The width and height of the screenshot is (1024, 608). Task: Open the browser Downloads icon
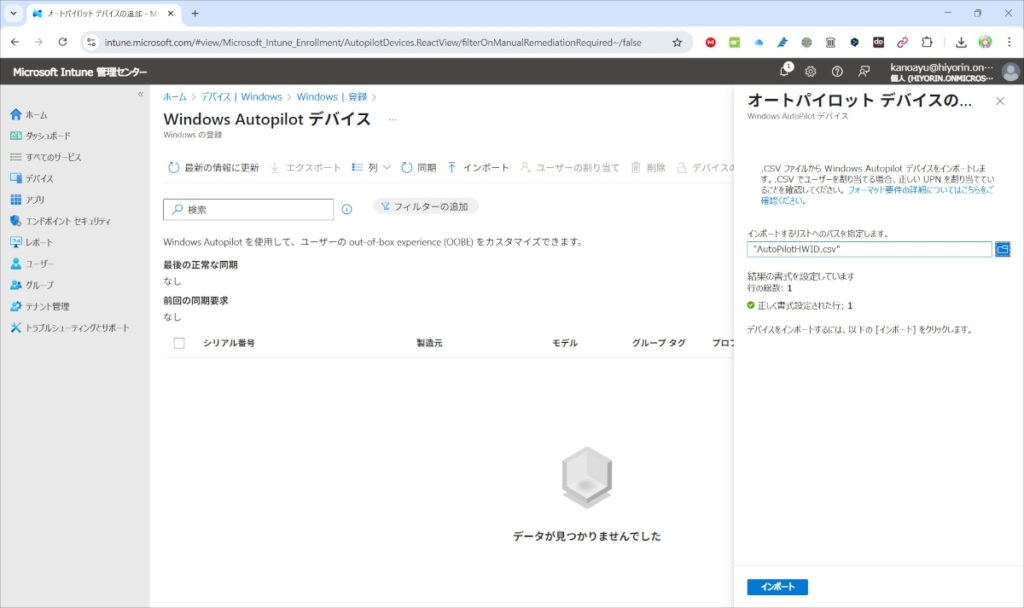click(961, 42)
